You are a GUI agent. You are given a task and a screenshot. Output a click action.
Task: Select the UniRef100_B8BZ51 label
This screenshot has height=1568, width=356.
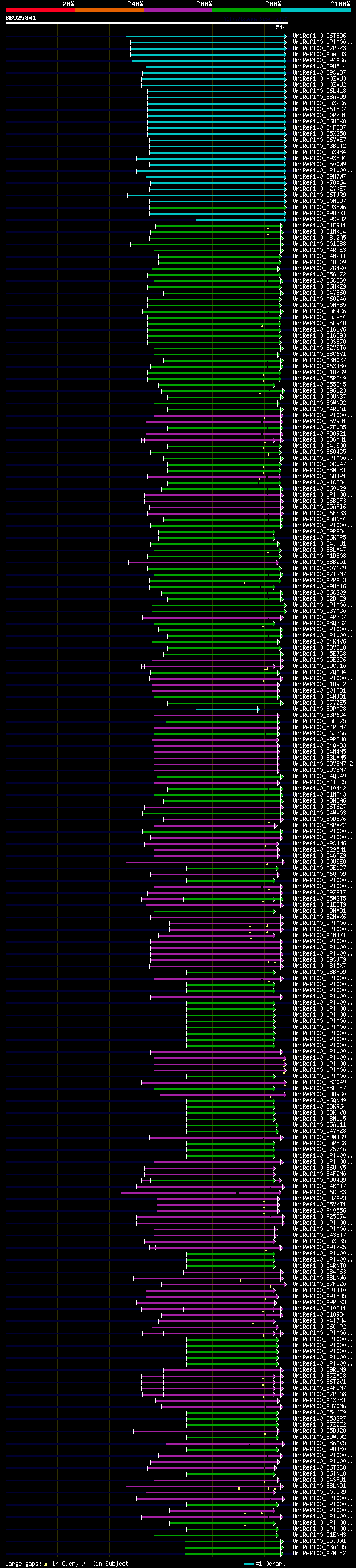pyautogui.click(x=319, y=562)
